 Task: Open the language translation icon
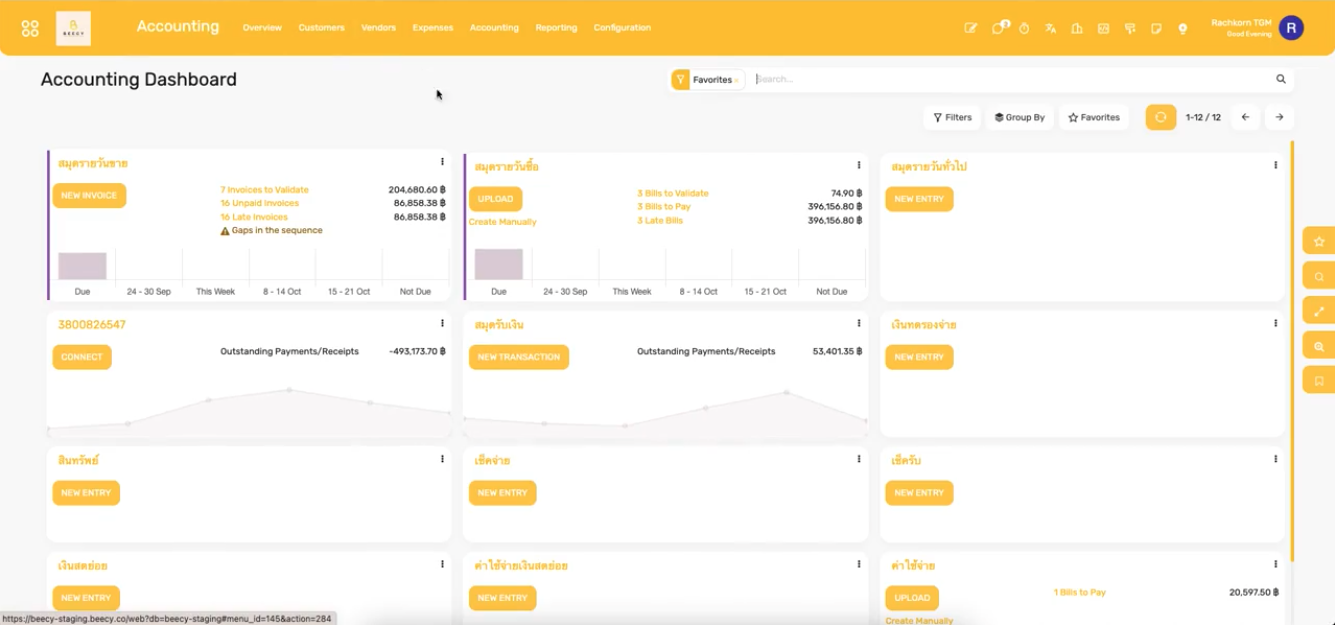click(1050, 28)
